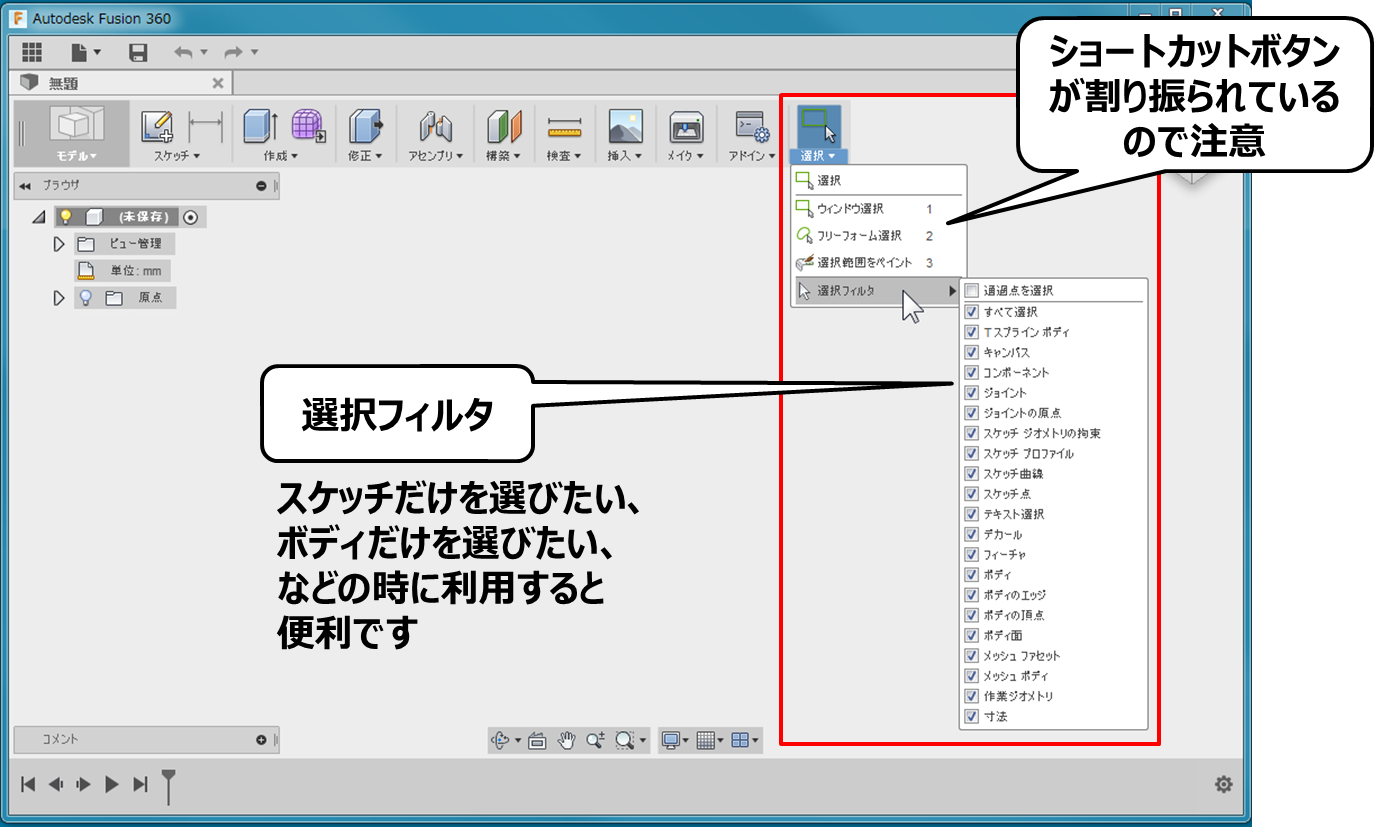This screenshot has height=827, width=1374.
Task: Uncheck the 寸法 filter
Action: (x=971, y=716)
